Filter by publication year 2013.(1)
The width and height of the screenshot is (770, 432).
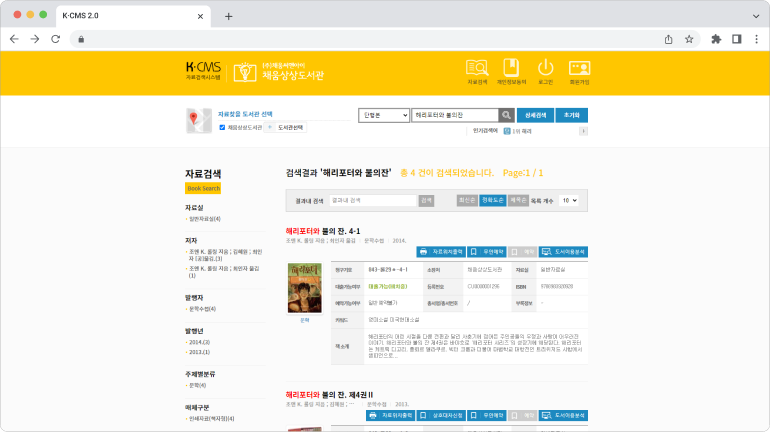pyautogui.click(x=199, y=352)
